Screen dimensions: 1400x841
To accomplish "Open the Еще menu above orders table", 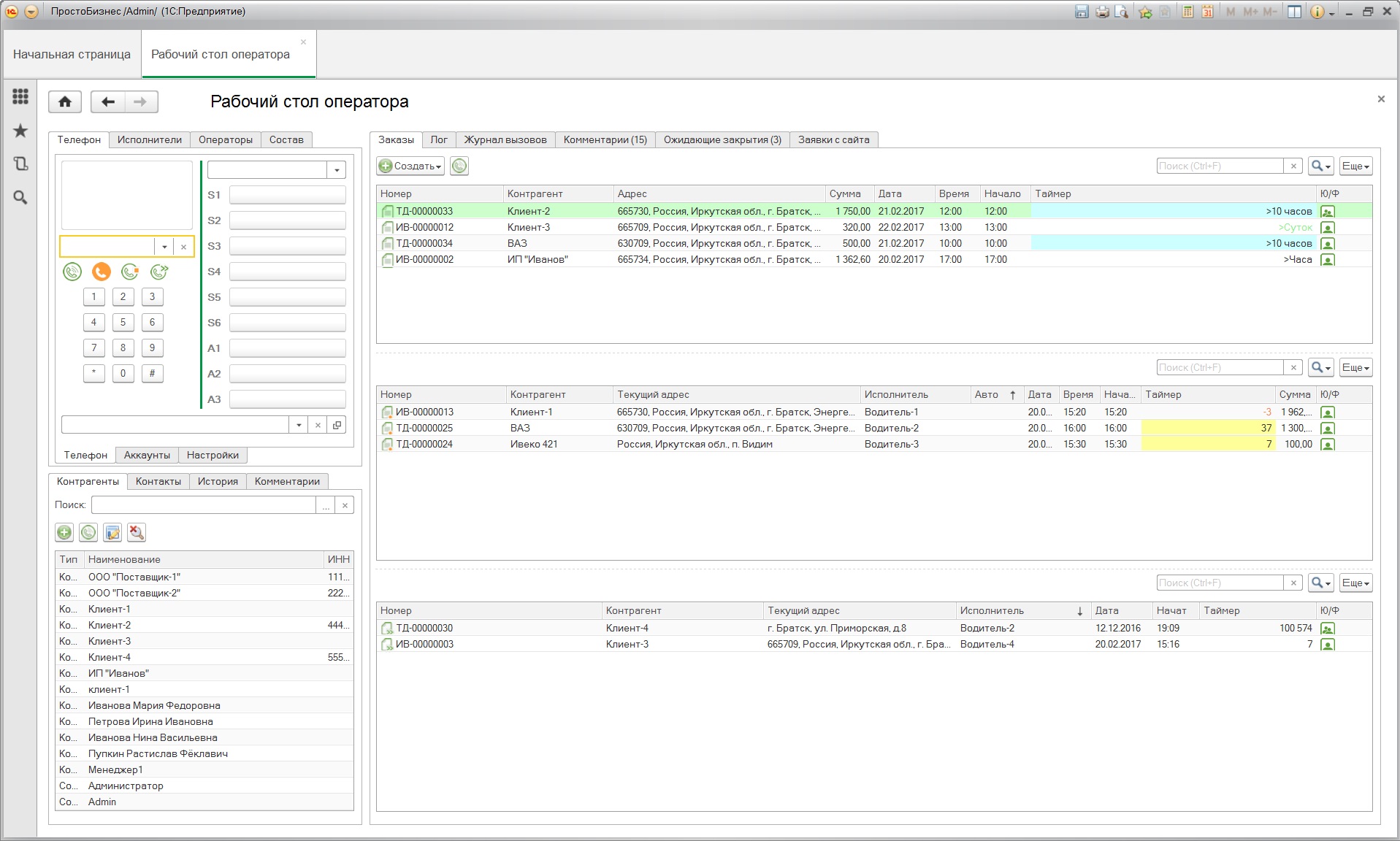I will point(1355,166).
